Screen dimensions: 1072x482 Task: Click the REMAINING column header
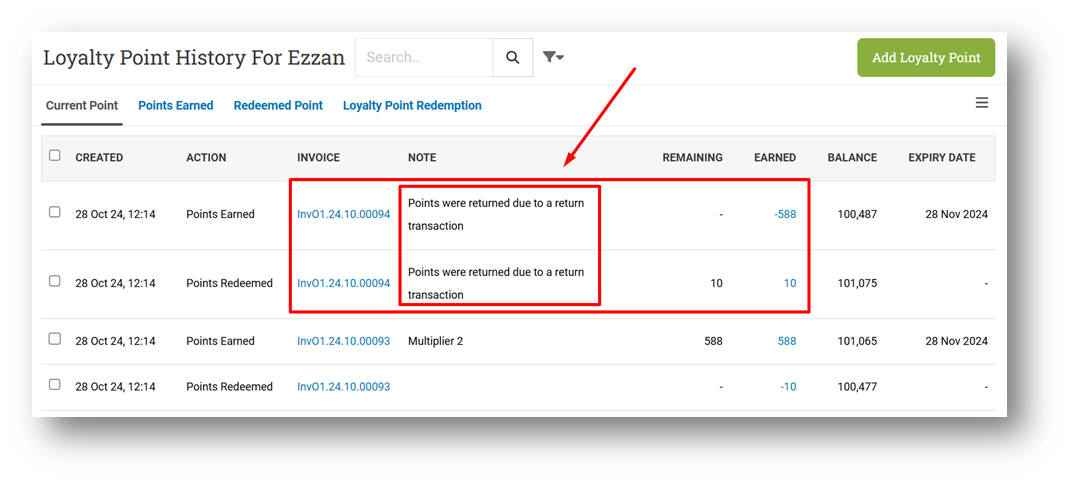coord(693,157)
